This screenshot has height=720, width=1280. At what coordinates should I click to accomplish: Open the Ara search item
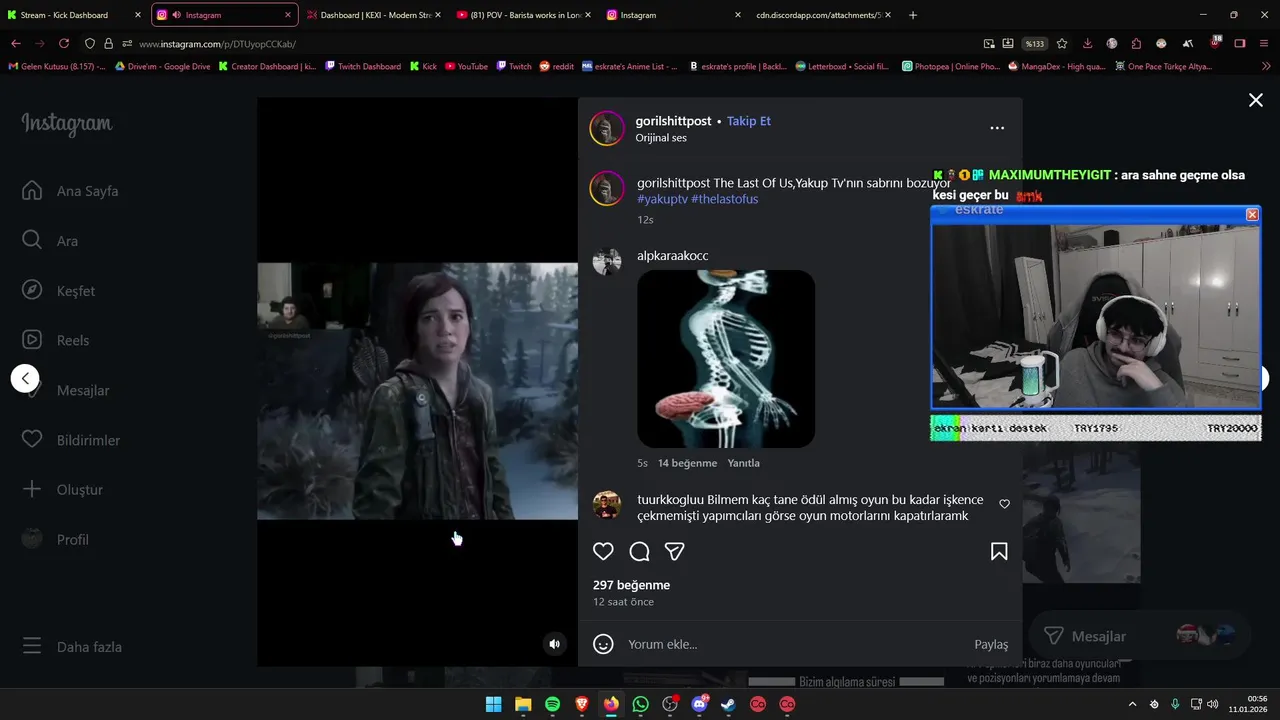click(49, 241)
